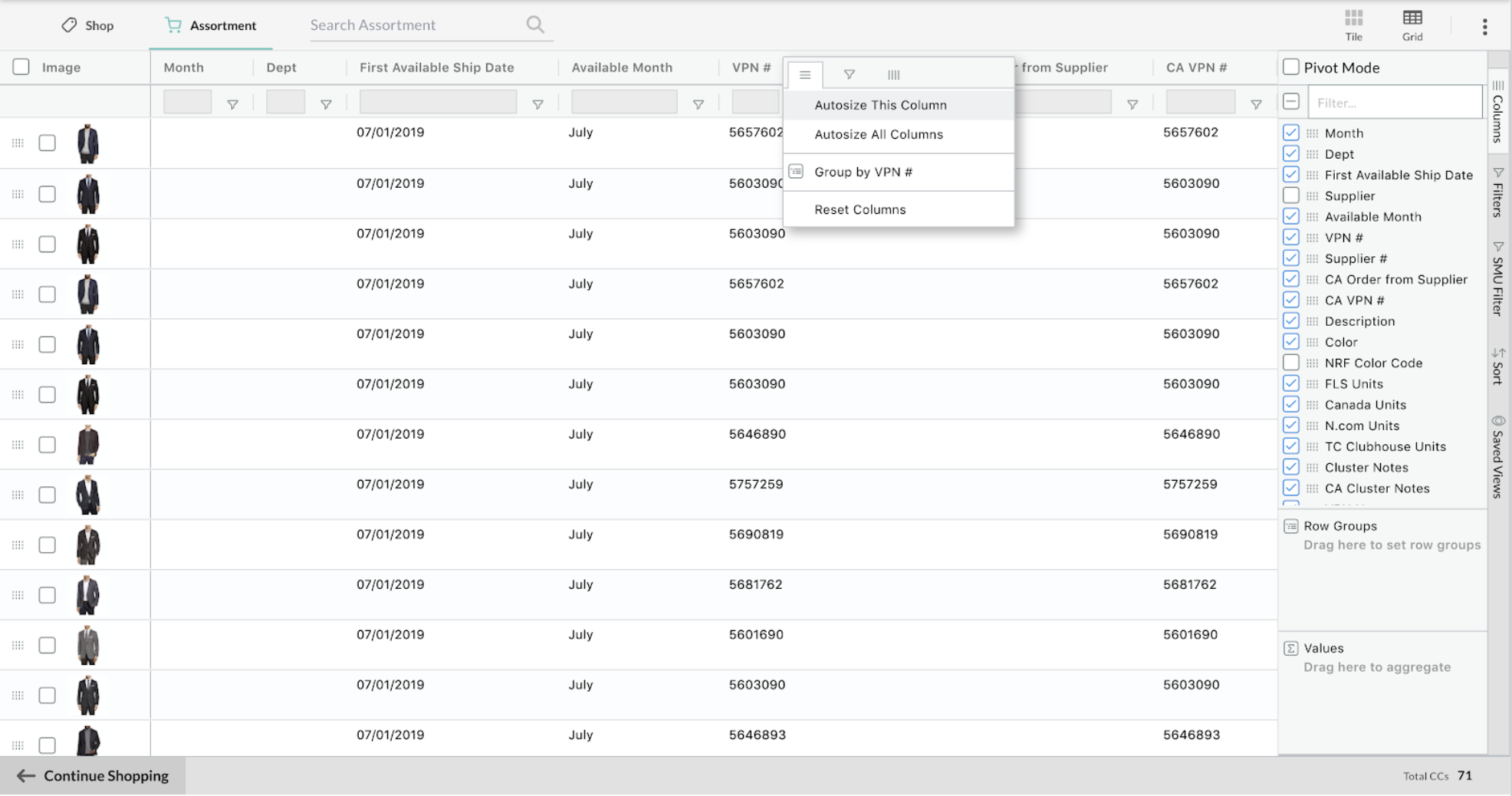Click the search magnifier icon

pyautogui.click(x=535, y=25)
